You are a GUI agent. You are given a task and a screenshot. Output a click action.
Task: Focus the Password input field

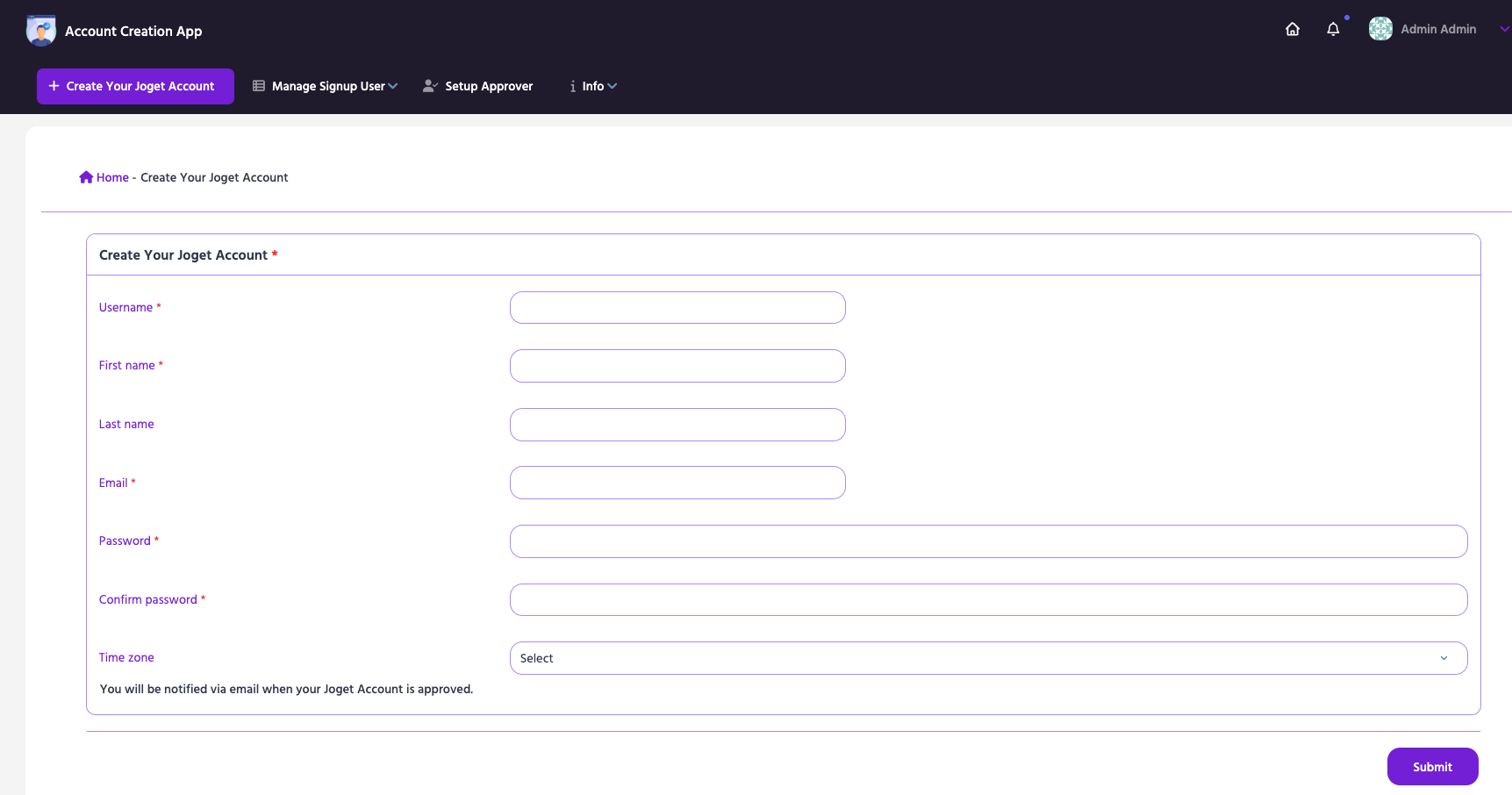989,541
